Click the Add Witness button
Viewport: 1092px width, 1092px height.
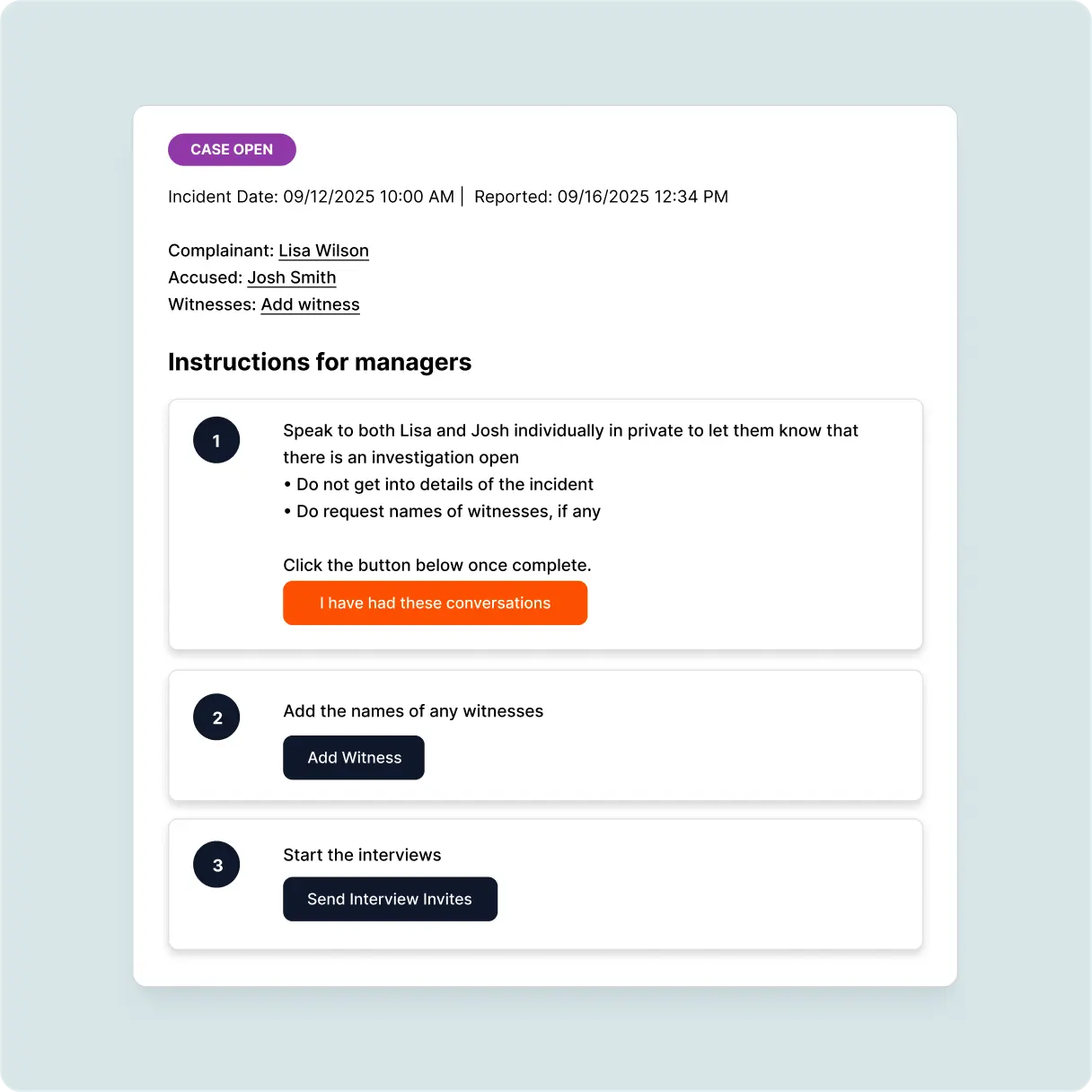tap(353, 757)
